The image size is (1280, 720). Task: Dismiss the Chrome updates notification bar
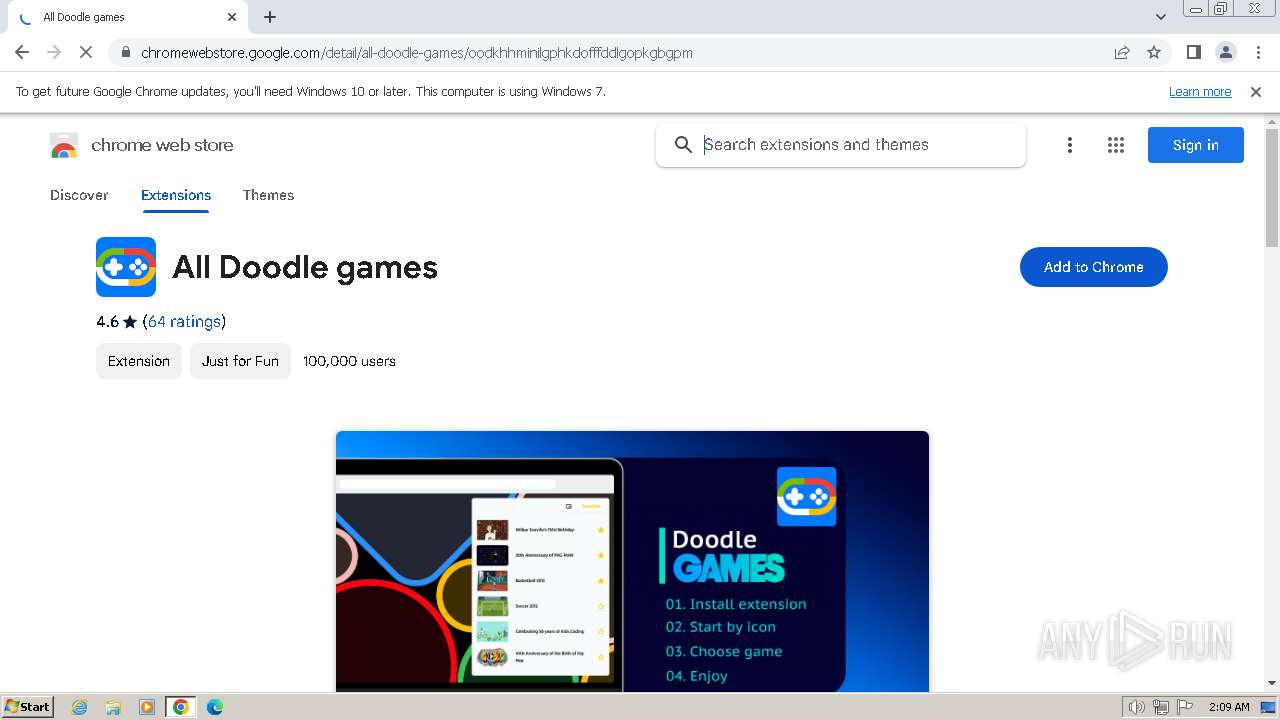[1256, 92]
